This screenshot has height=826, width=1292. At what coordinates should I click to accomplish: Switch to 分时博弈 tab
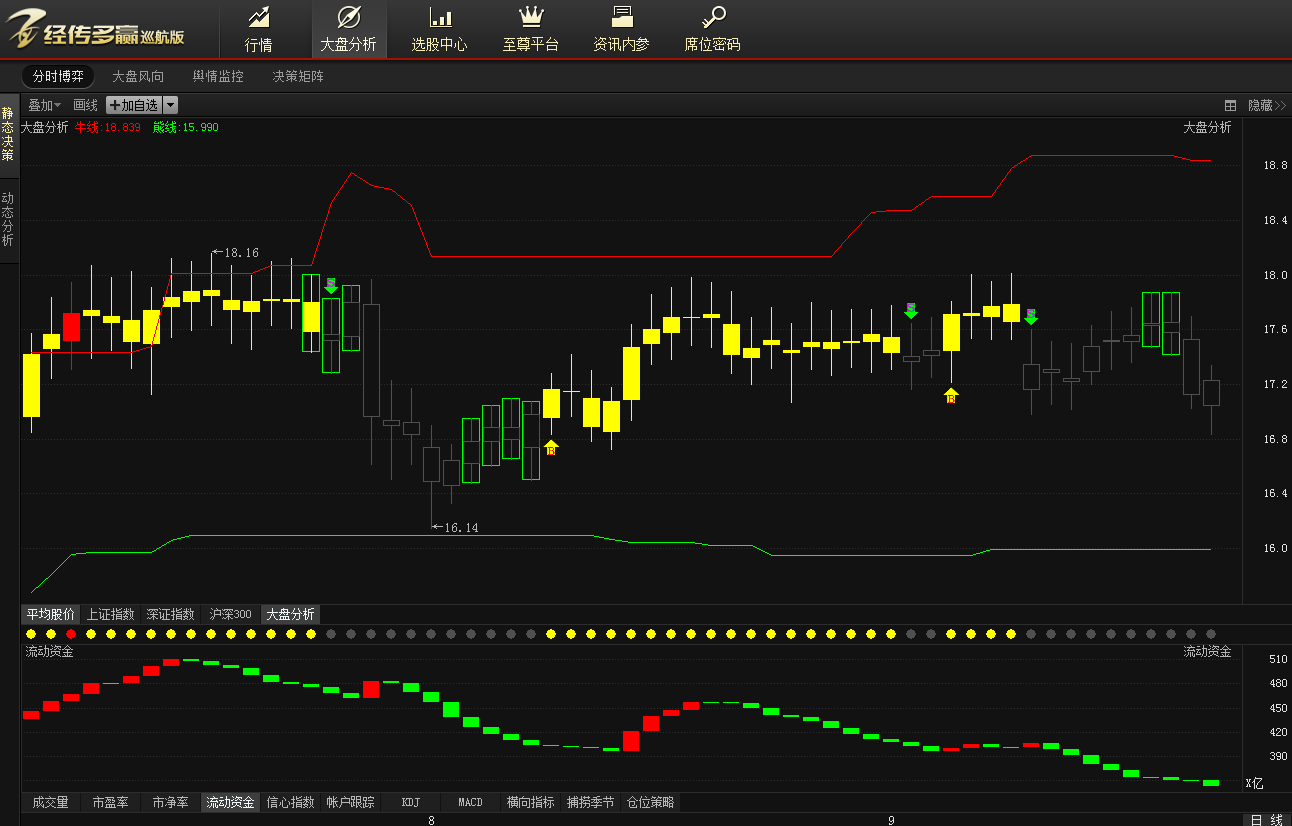(x=58, y=76)
